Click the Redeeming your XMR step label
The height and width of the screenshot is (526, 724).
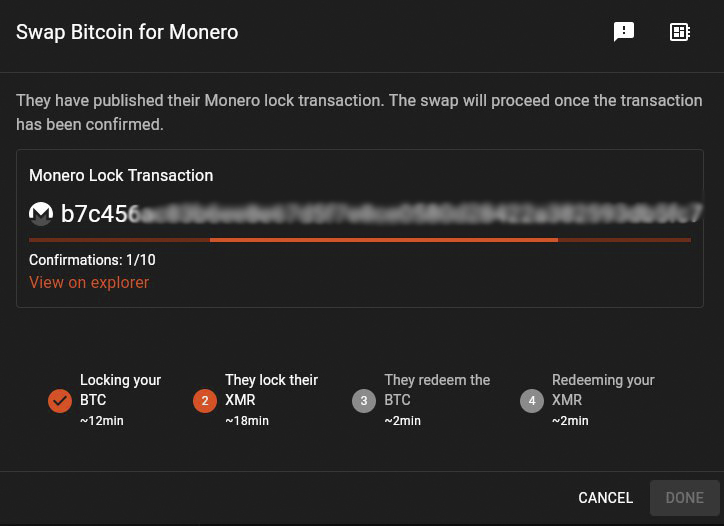click(603, 390)
